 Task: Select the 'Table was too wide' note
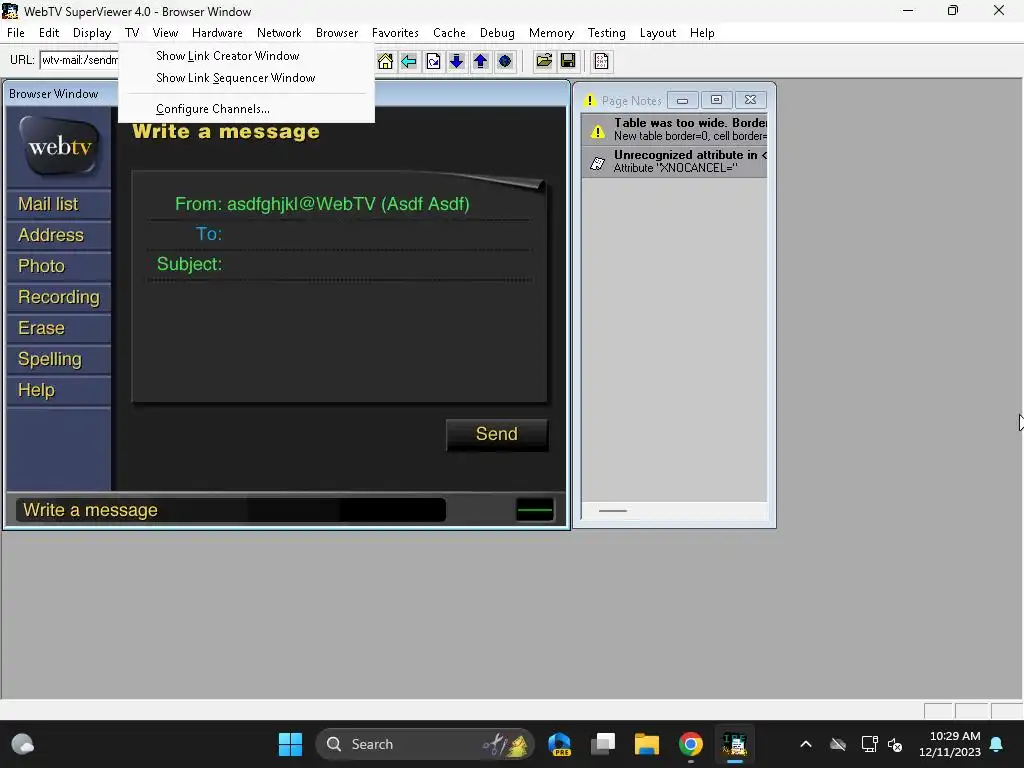tap(674, 129)
